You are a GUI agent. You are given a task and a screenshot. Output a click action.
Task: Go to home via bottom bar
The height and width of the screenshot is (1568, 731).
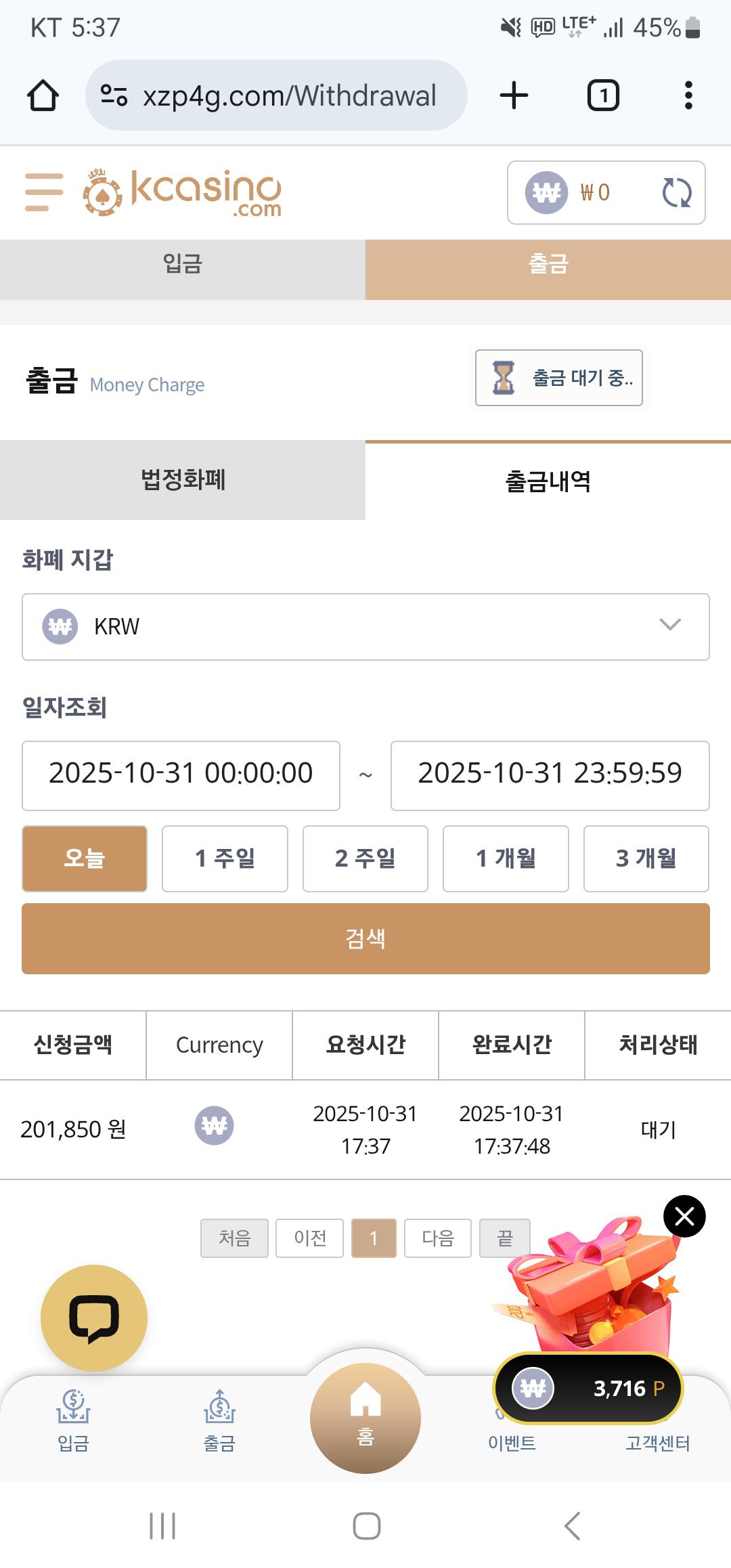click(365, 1418)
